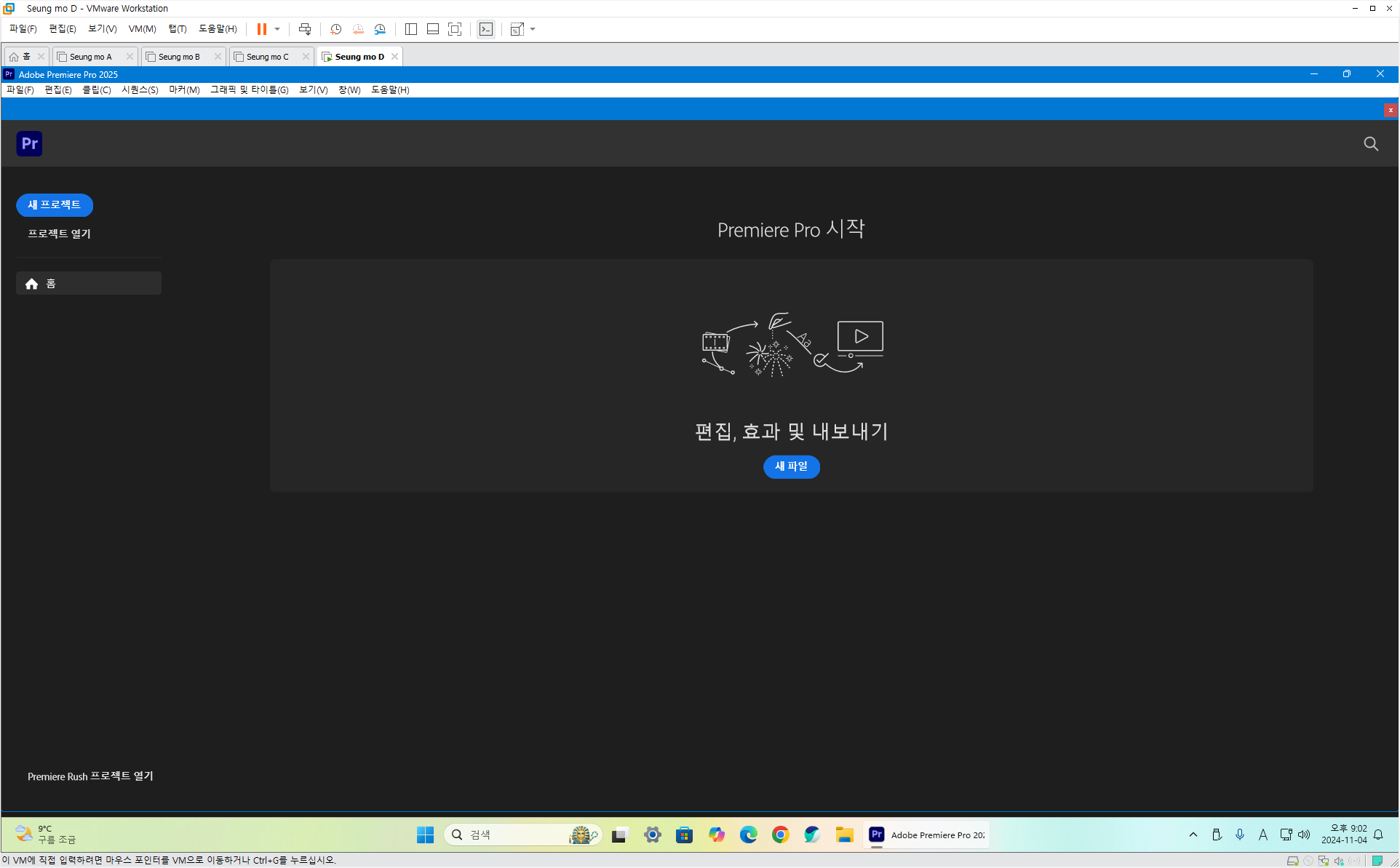Show hidden system tray icons
Image resolution: width=1400 pixels, height=868 pixels.
1193,835
